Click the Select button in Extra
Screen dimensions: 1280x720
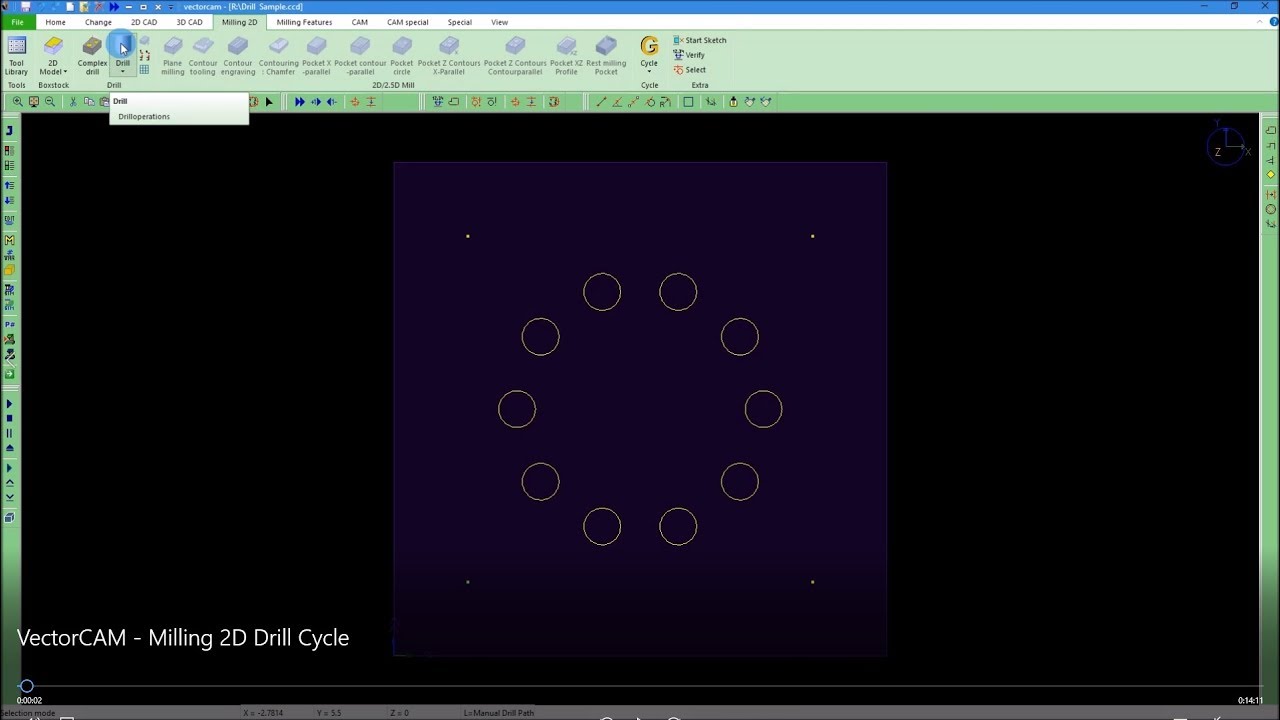690,70
